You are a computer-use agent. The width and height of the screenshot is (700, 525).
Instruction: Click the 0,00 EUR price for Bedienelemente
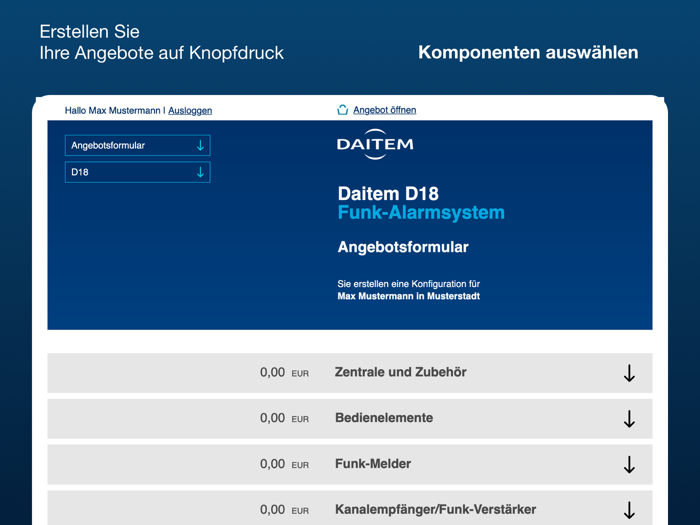(x=284, y=418)
